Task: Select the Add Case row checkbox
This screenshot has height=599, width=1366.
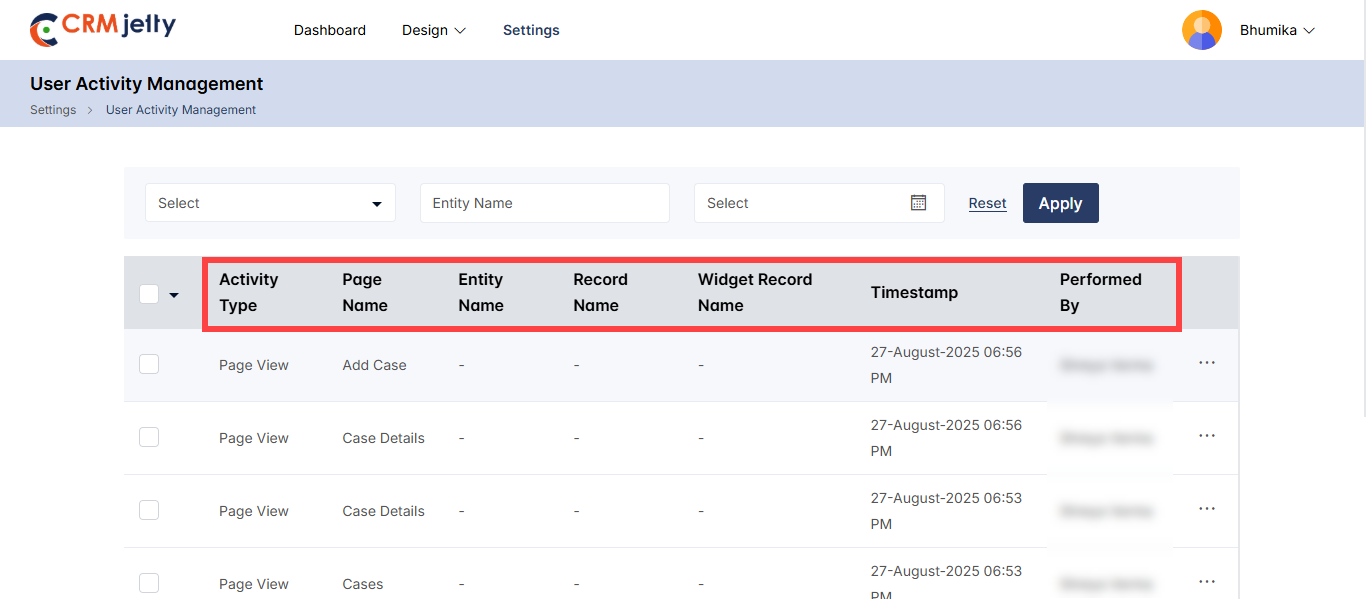Action: [x=149, y=364]
